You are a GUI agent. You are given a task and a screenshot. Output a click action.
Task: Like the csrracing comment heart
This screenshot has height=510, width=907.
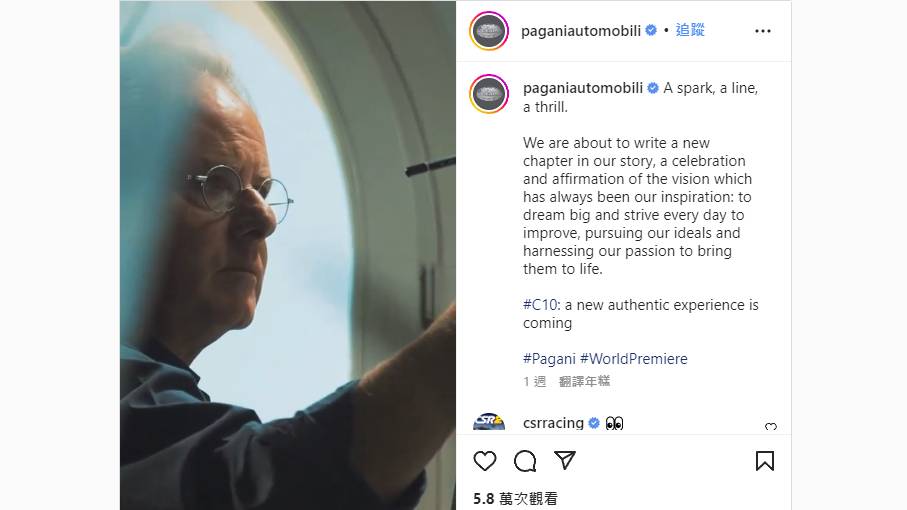(x=770, y=427)
